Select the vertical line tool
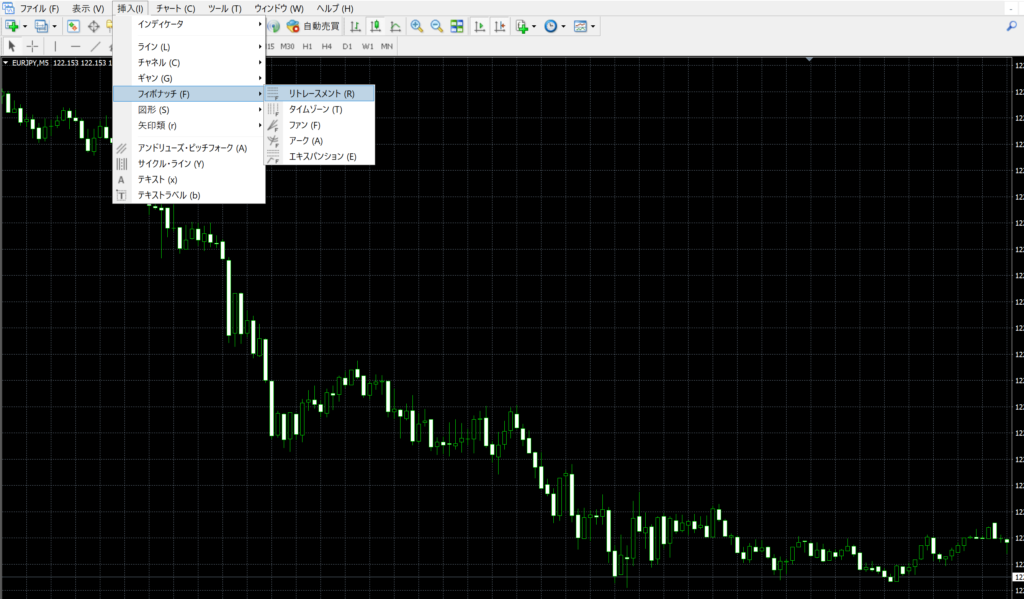This screenshot has width=1024, height=599. click(55, 46)
